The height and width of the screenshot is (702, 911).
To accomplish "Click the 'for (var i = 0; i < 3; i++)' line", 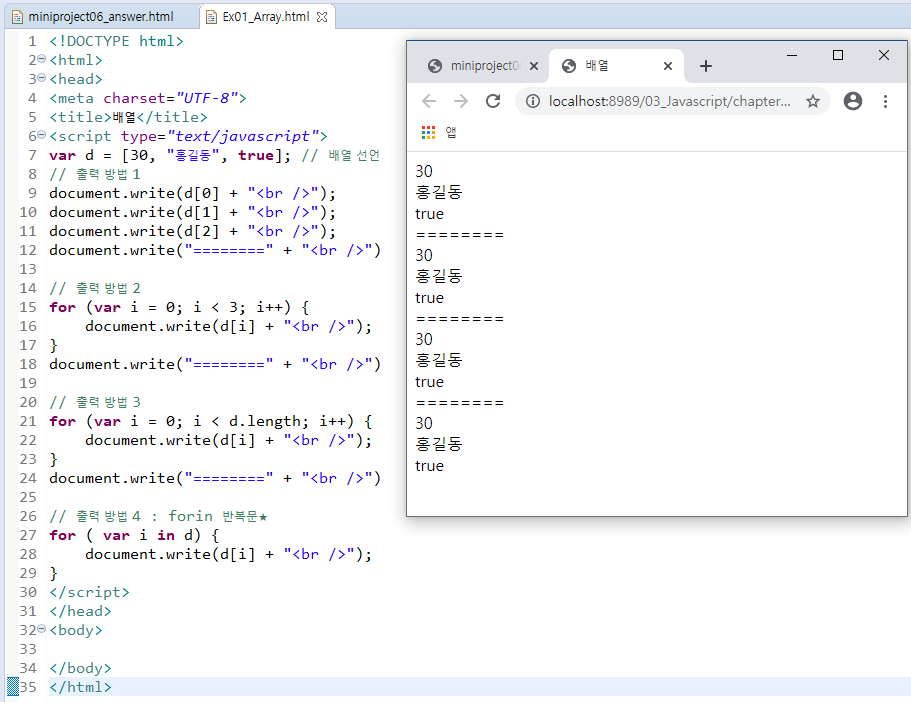I will (x=180, y=307).
